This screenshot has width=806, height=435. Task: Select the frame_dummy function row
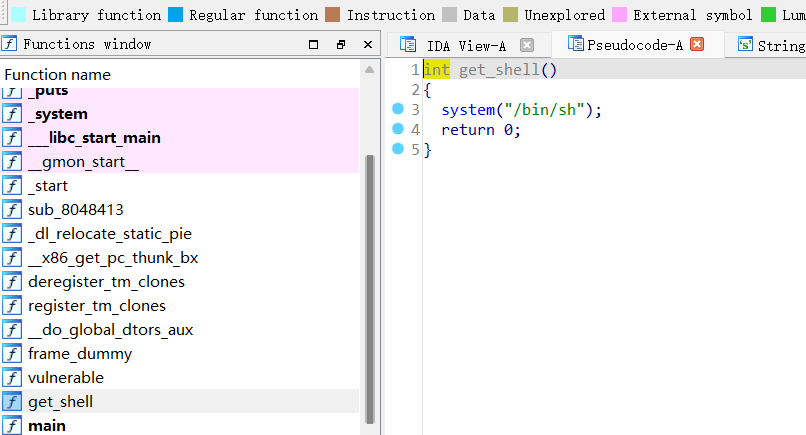coord(180,354)
